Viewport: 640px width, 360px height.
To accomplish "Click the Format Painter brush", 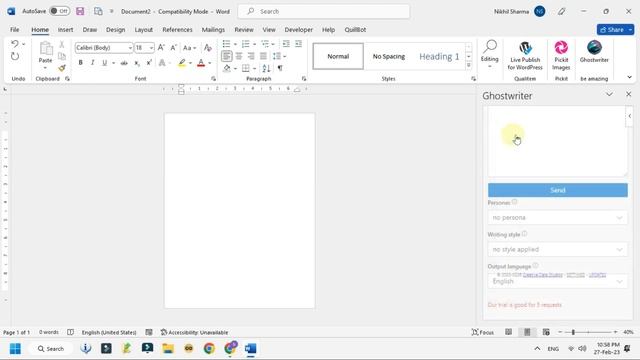I will [62, 68].
